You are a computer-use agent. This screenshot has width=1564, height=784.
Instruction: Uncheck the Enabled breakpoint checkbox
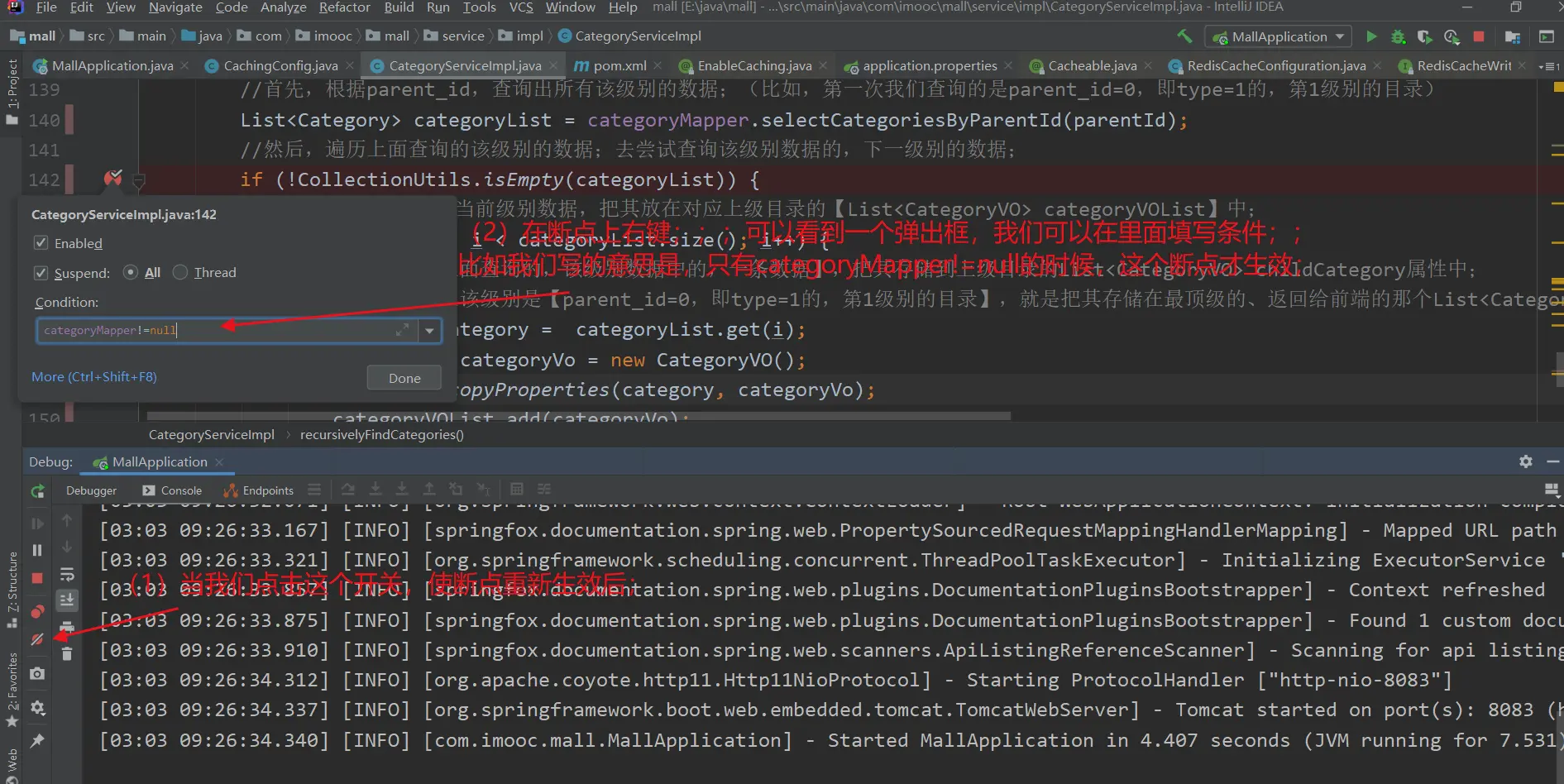41,243
